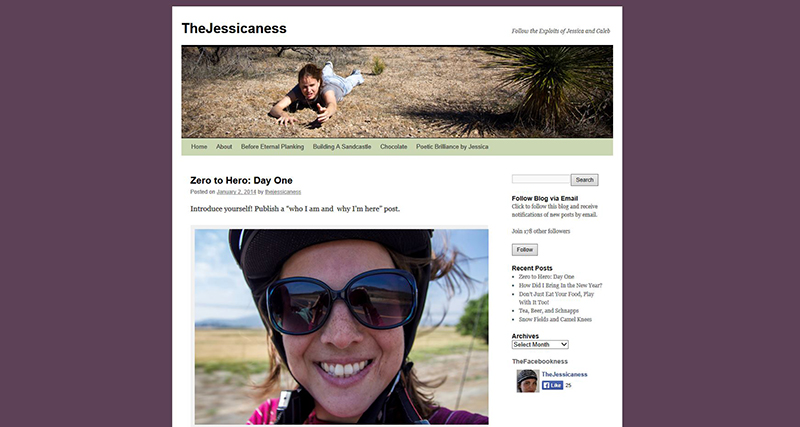Viewport: 800px width, 427px height.
Task: Open Poetic Brilliance by Jessica page
Action: (x=452, y=146)
